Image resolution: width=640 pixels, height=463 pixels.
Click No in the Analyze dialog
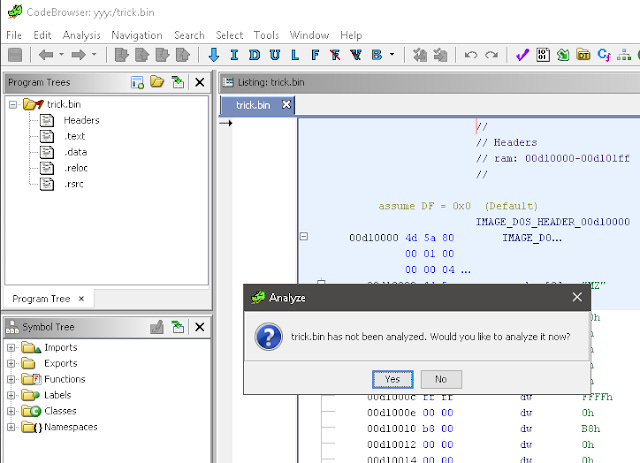[x=441, y=379]
